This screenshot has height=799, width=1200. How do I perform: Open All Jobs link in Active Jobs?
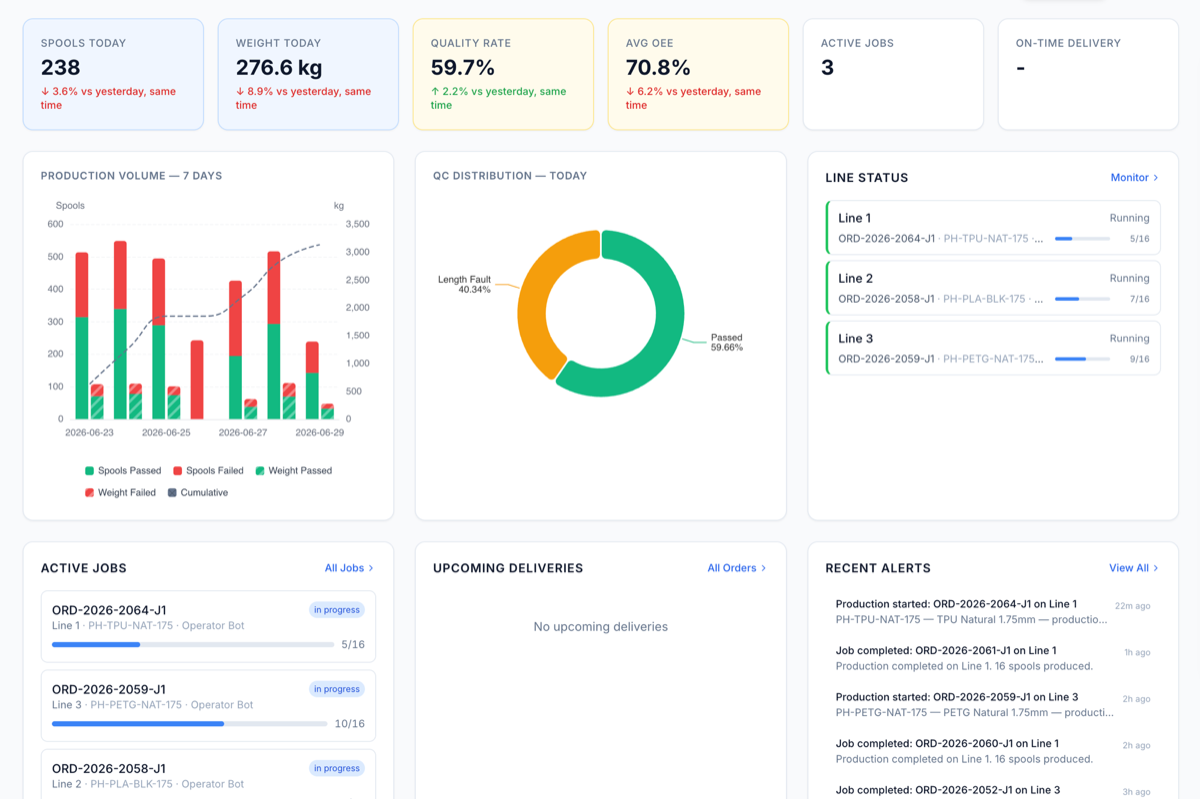click(349, 568)
